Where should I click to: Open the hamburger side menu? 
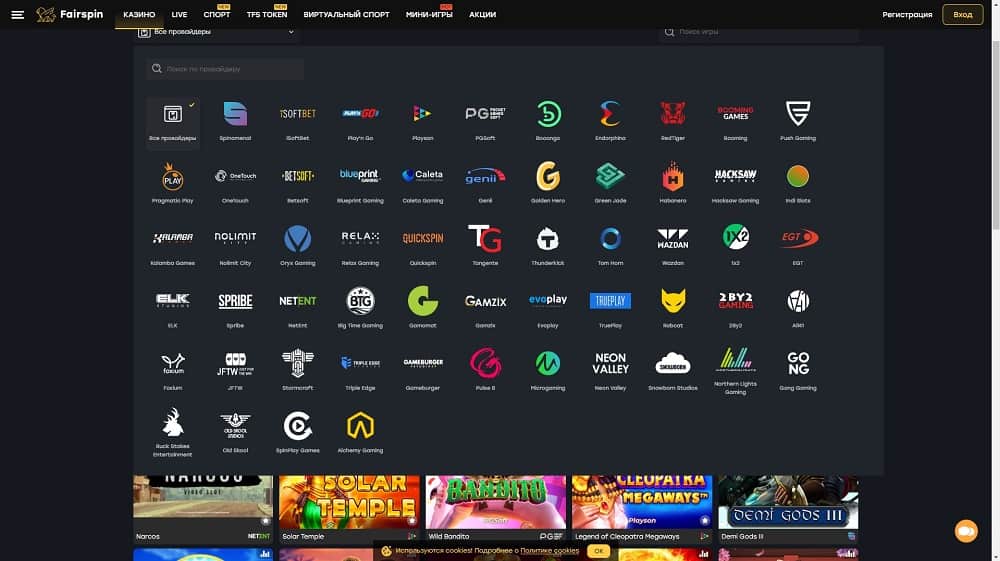17,15
